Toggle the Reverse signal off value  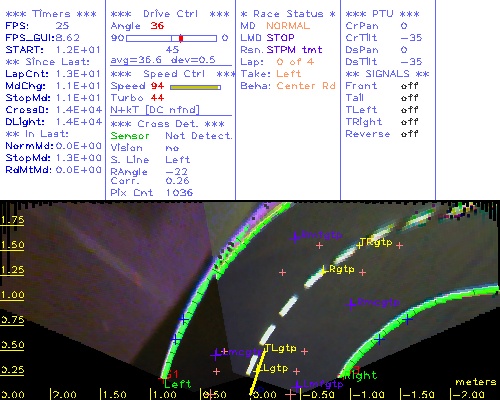point(409,134)
